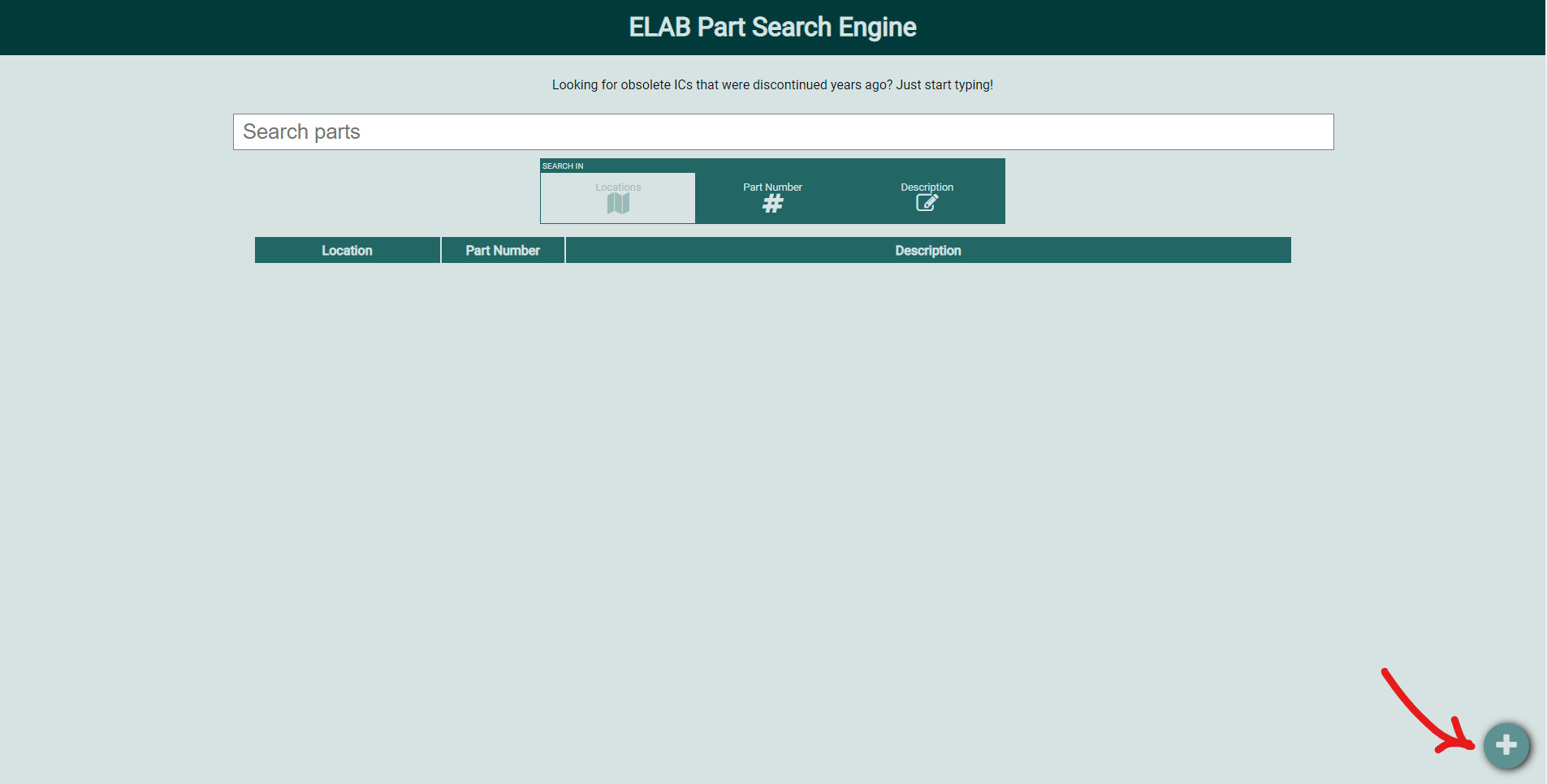Click the Part Number hash icon

[x=772, y=204]
